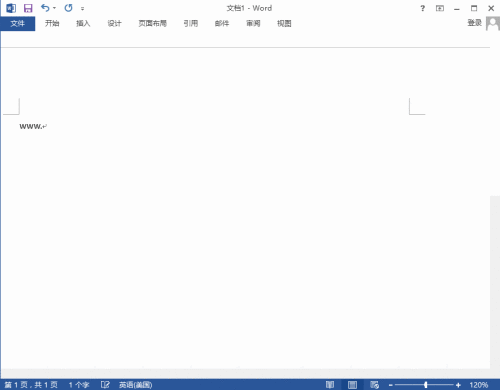500x390 pixels.
Task: Switch to the 视图 (View) tab
Action: tap(284, 23)
